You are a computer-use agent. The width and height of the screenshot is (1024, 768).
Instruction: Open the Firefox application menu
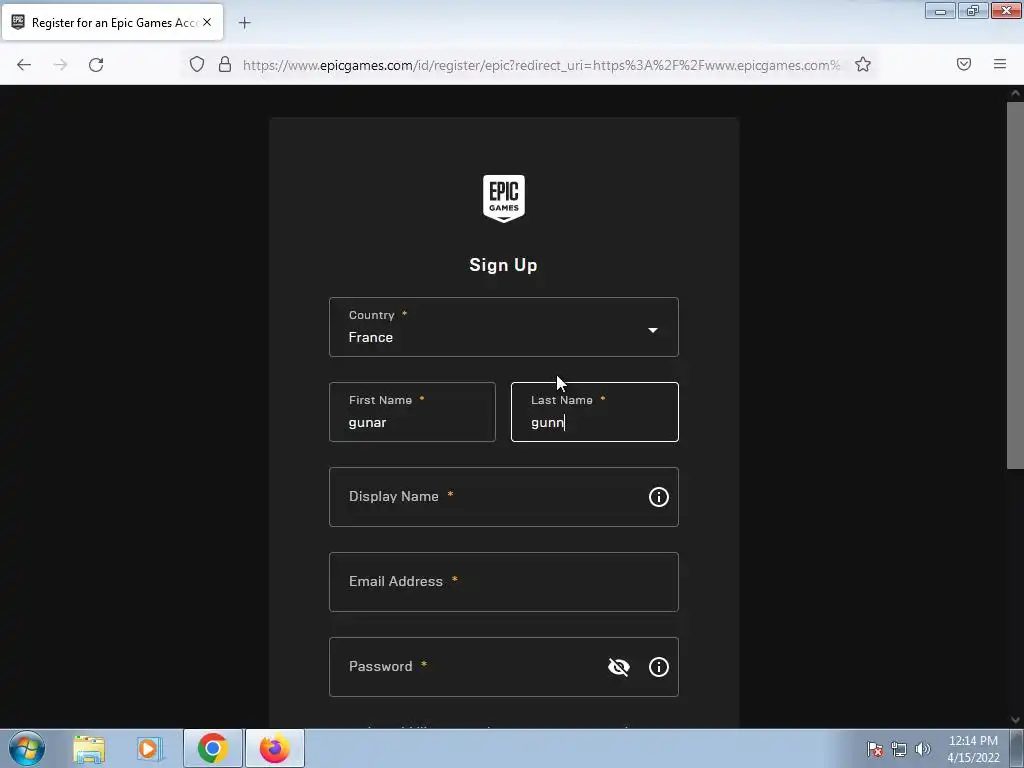coord(1000,64)
